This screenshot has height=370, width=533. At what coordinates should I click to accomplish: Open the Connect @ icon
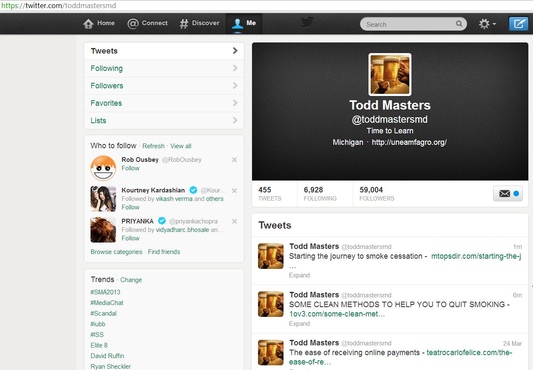coord(133,23)
